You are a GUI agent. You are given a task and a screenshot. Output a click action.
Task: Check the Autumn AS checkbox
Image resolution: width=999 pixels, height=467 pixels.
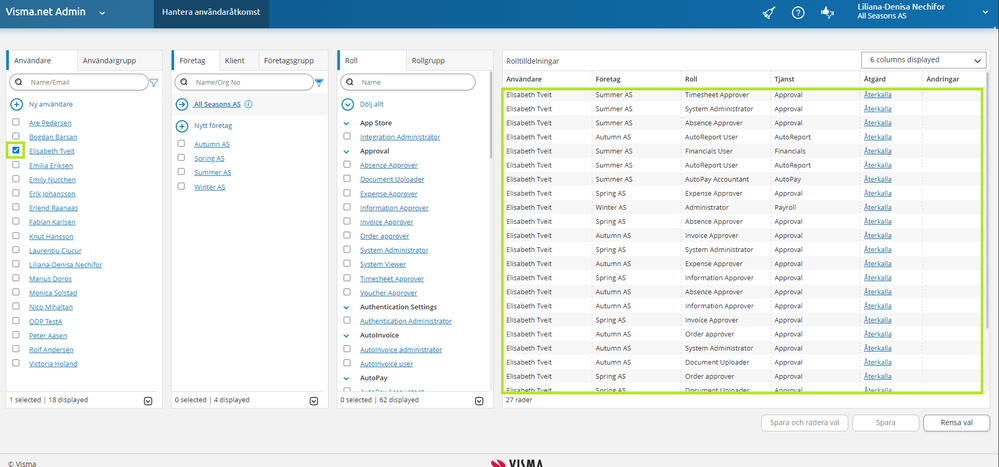182,143
